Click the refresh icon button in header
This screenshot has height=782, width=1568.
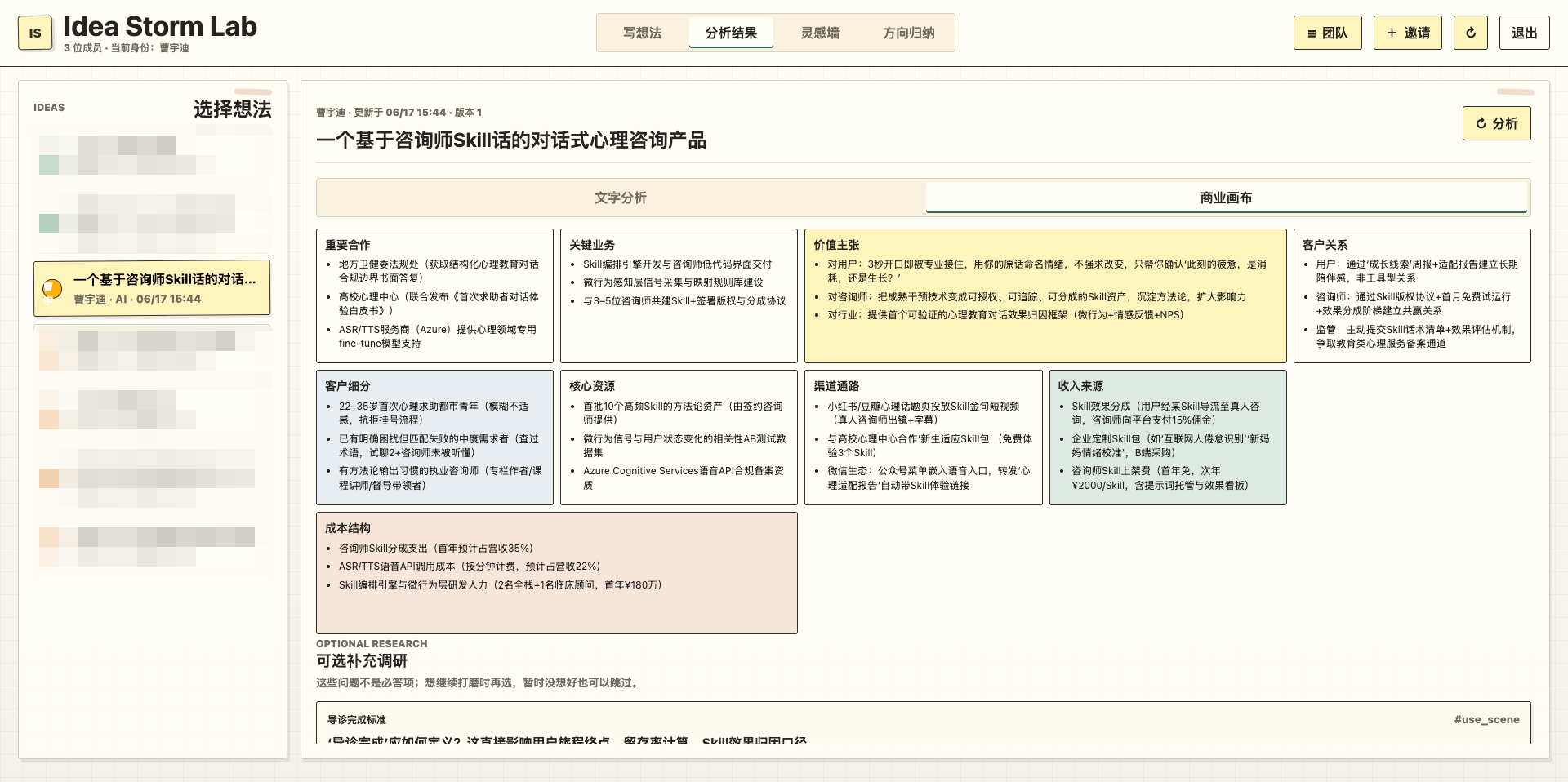[1470, 33]
